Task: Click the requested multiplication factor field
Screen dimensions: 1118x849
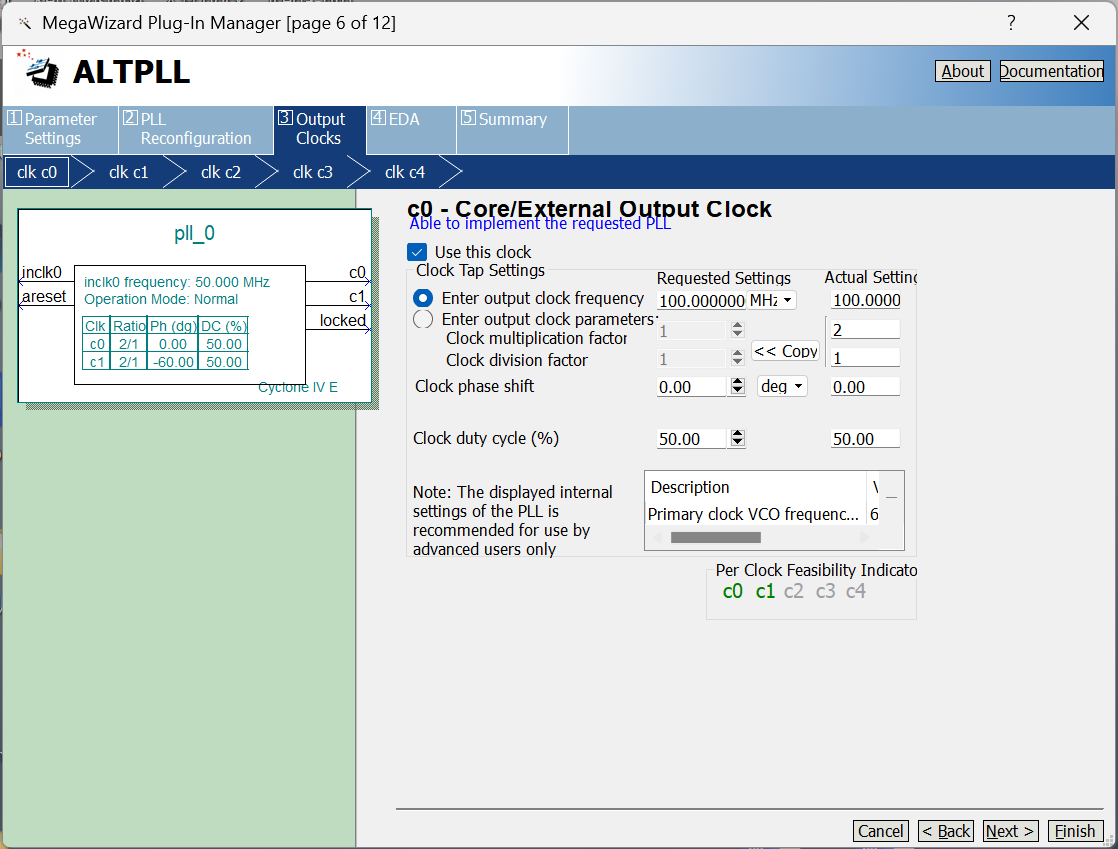Action: pyautogui.click(x=692, y=331)
